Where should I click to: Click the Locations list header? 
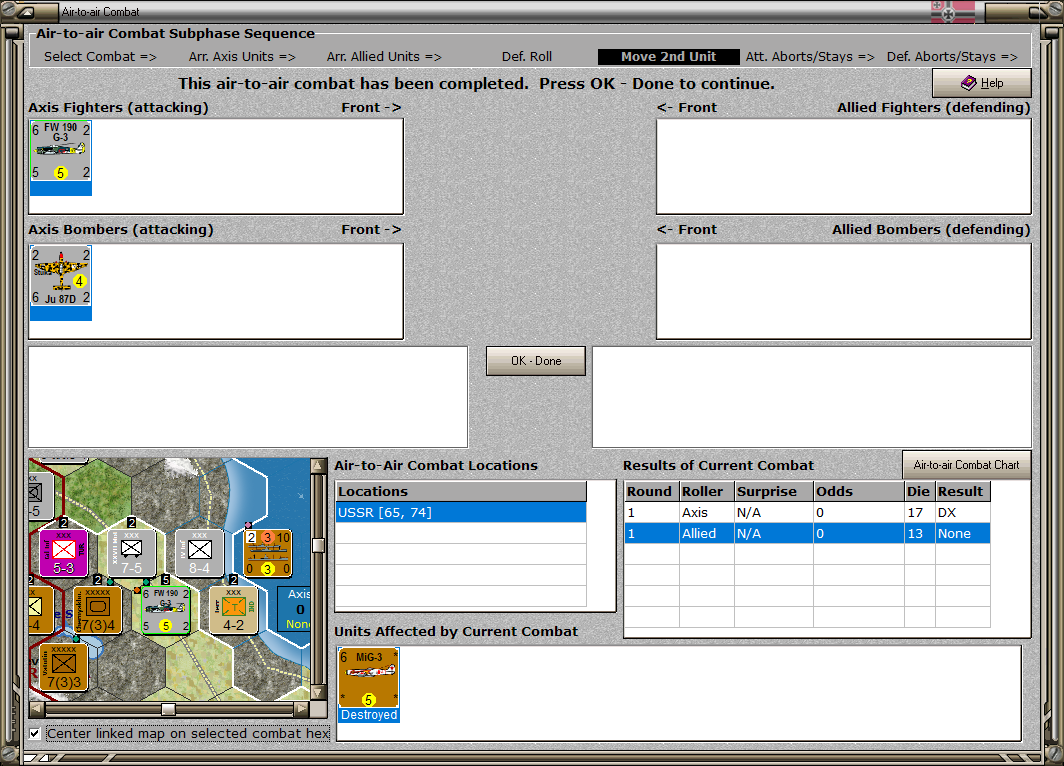(461, 491)
